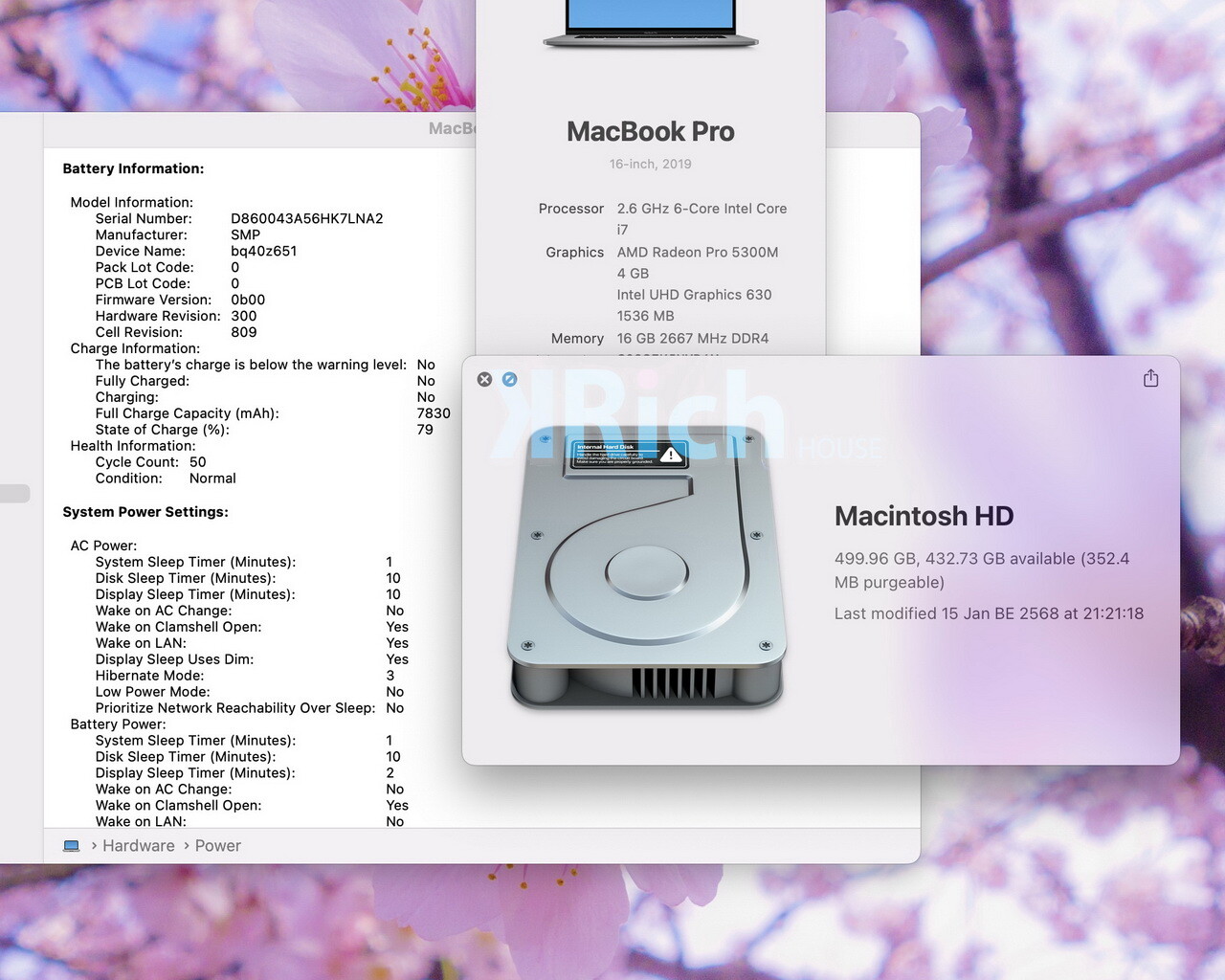The height and width of the screenshot is (980, 1225).
Task: Click the '16 GB 2667 MHz DDR4' memory value
Action: click(693, 339)
